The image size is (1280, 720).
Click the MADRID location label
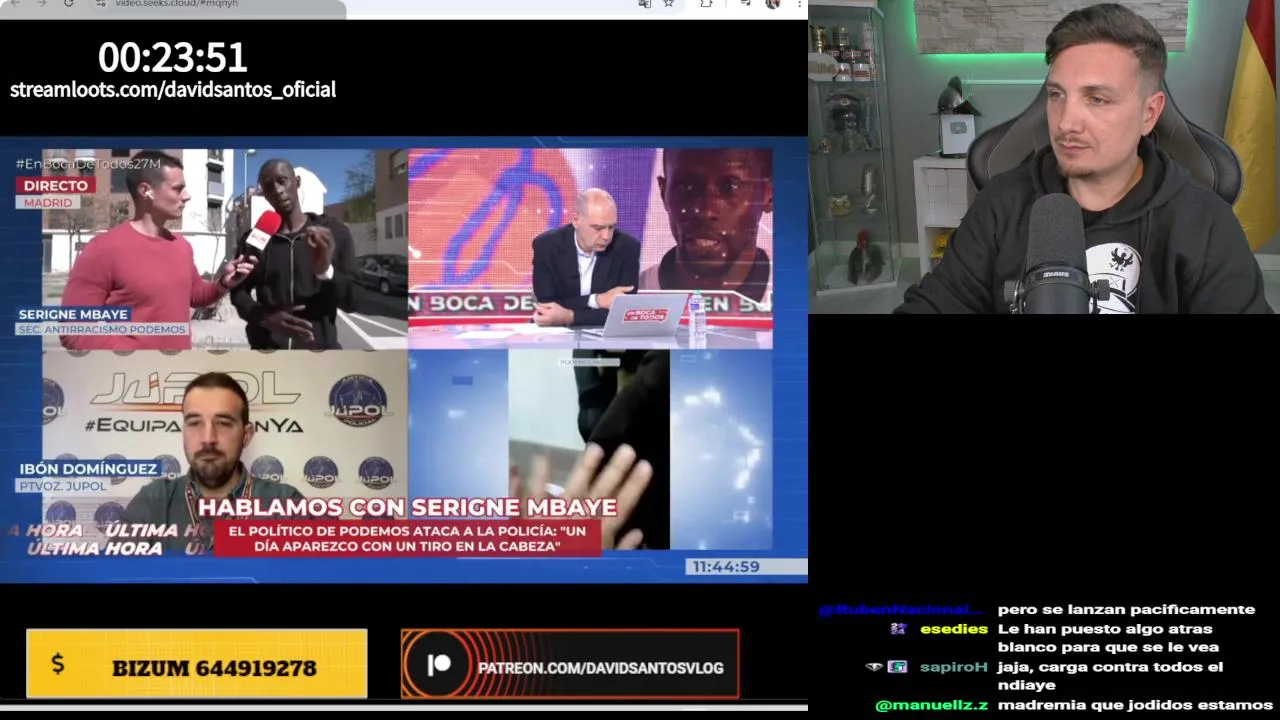point(48,202)
